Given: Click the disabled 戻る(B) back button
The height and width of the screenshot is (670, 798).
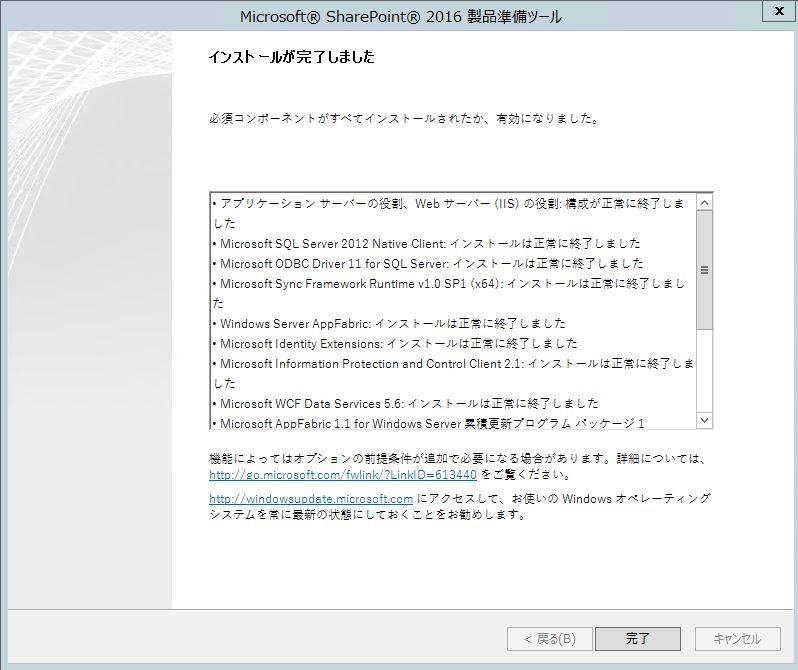Looking at the screenshot, I should [550, 638].
